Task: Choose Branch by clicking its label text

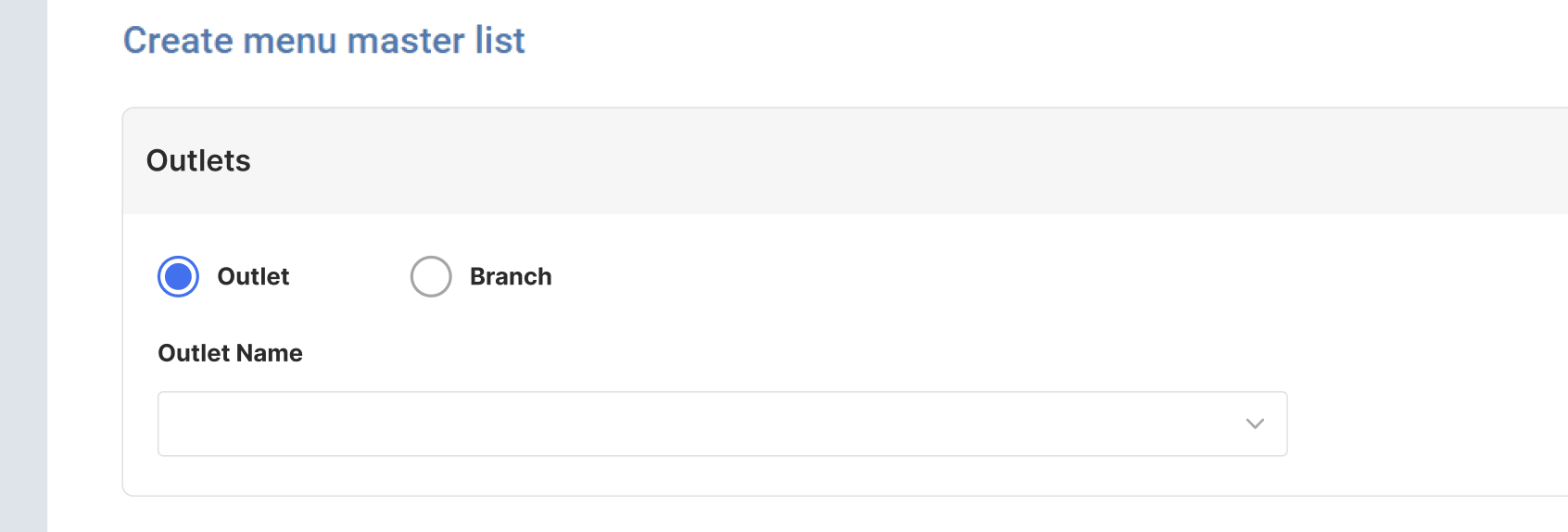Action: click(x=511, y=276)
